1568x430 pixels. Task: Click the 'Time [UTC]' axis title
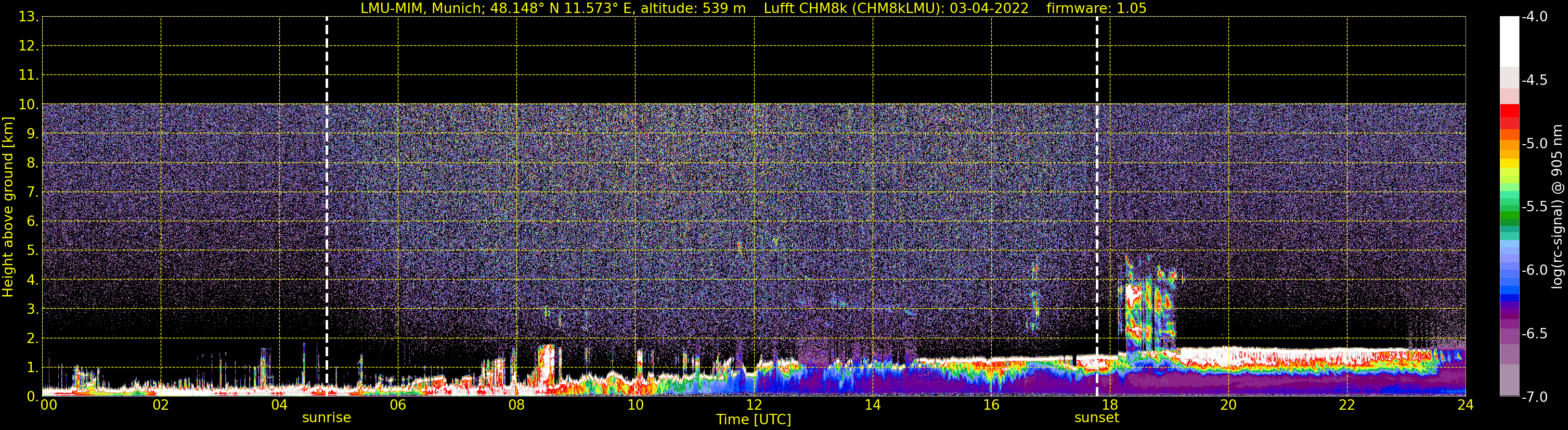pyautogui.click(x=754, y=420)
